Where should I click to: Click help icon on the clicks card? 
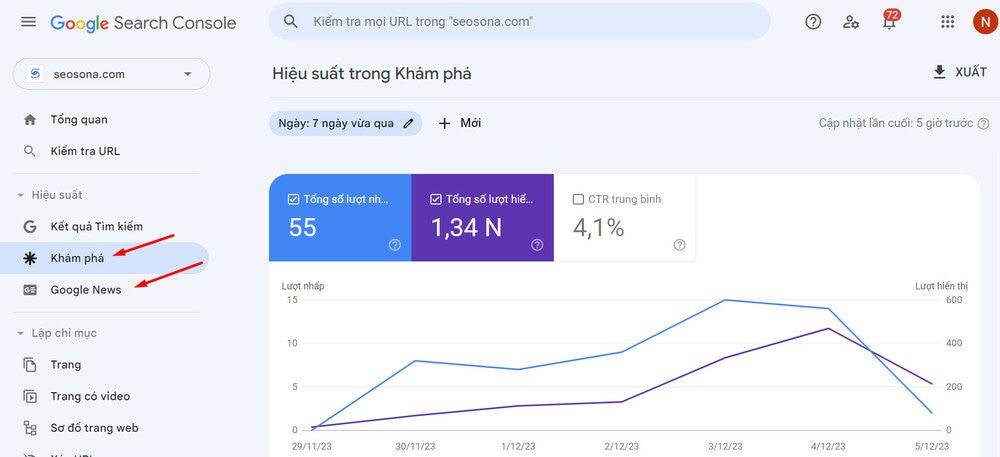(x=395, y=245)
